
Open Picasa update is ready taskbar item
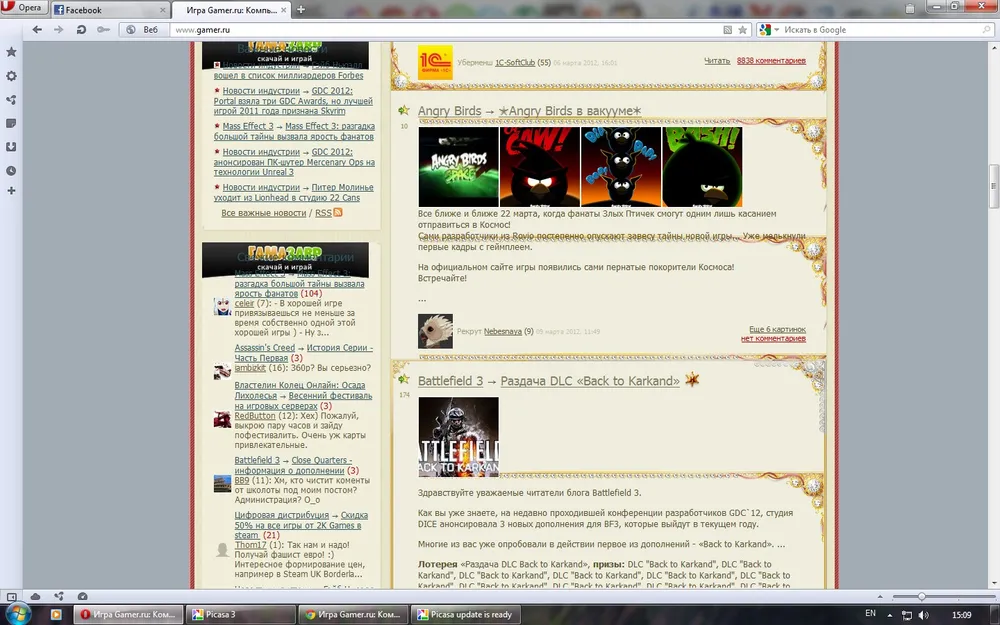(x=466, y=615)
